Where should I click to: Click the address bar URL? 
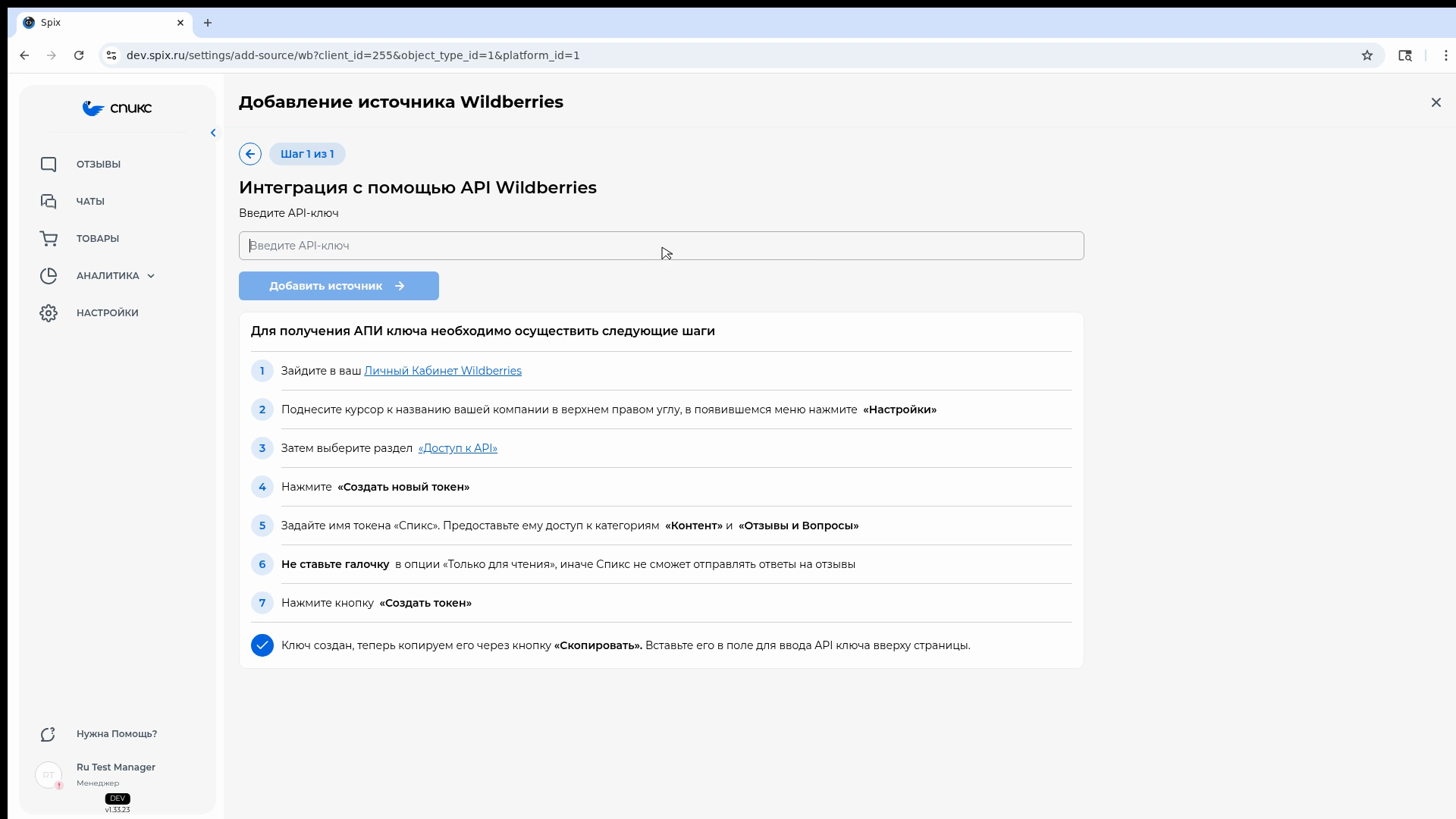click(x=353, y=55)
